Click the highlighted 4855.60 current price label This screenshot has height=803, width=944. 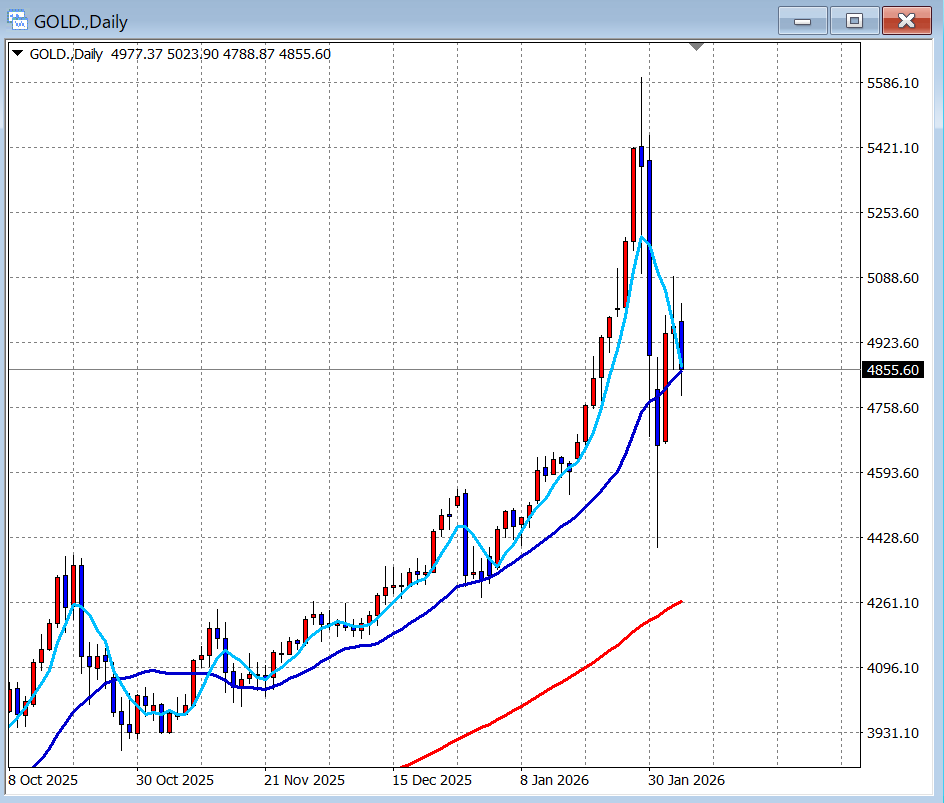pos(891,370)
